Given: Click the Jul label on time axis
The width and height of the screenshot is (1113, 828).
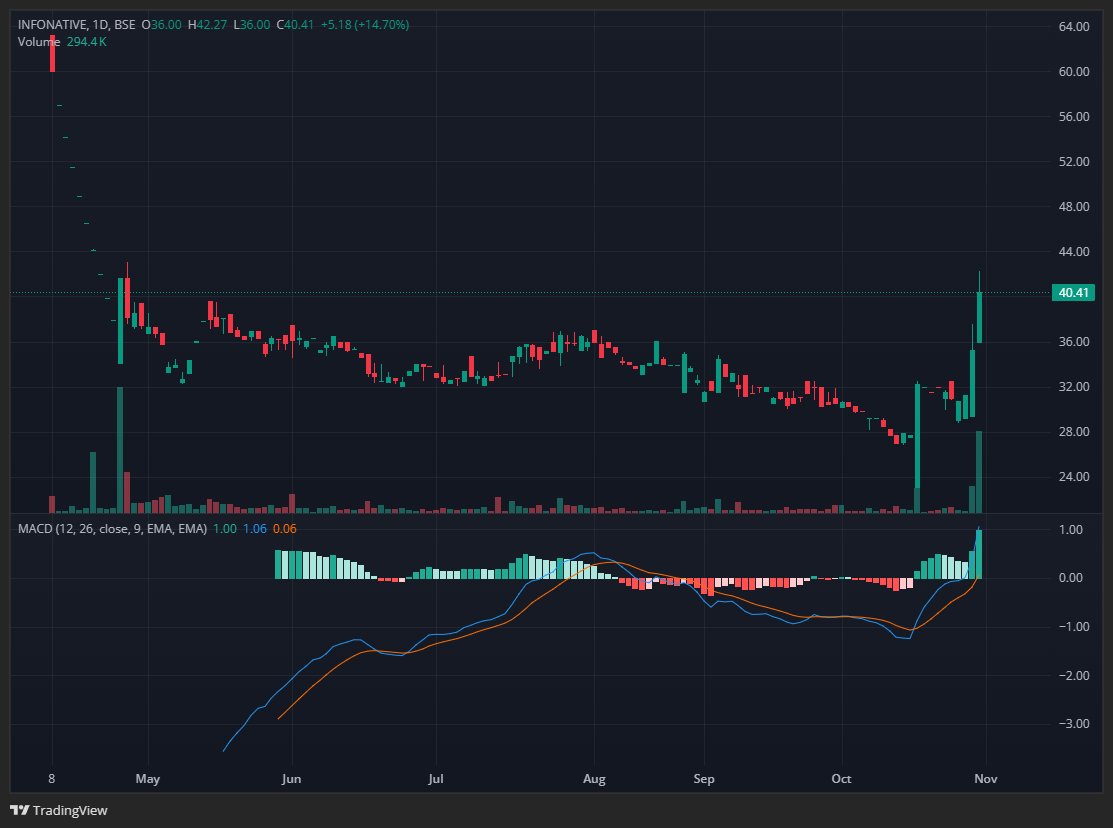Looking at the screenshot, I should [436, 779].
